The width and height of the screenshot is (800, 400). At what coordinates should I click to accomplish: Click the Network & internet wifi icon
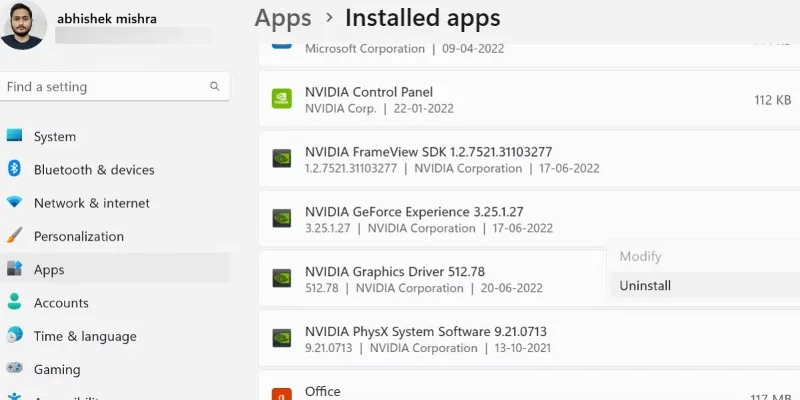(x=14, y=202)
